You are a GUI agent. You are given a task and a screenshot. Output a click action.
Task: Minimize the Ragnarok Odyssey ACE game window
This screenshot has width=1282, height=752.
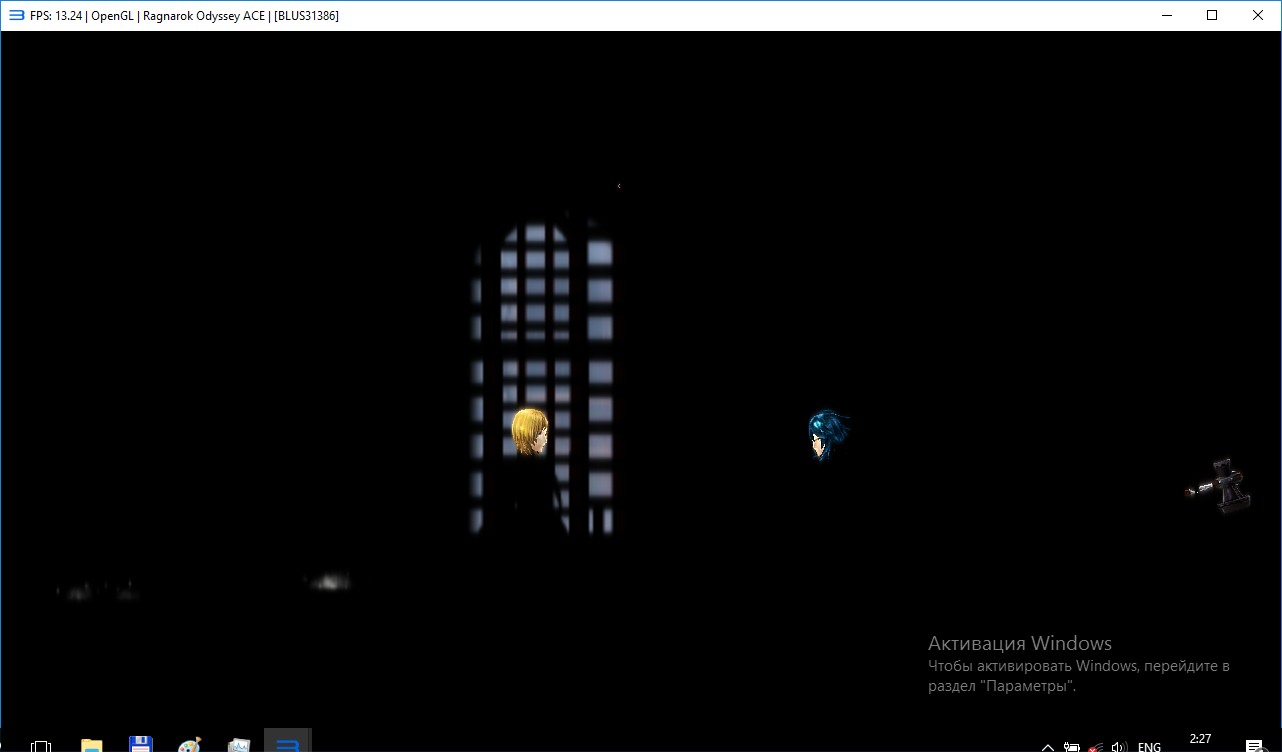click(1166, 15)
